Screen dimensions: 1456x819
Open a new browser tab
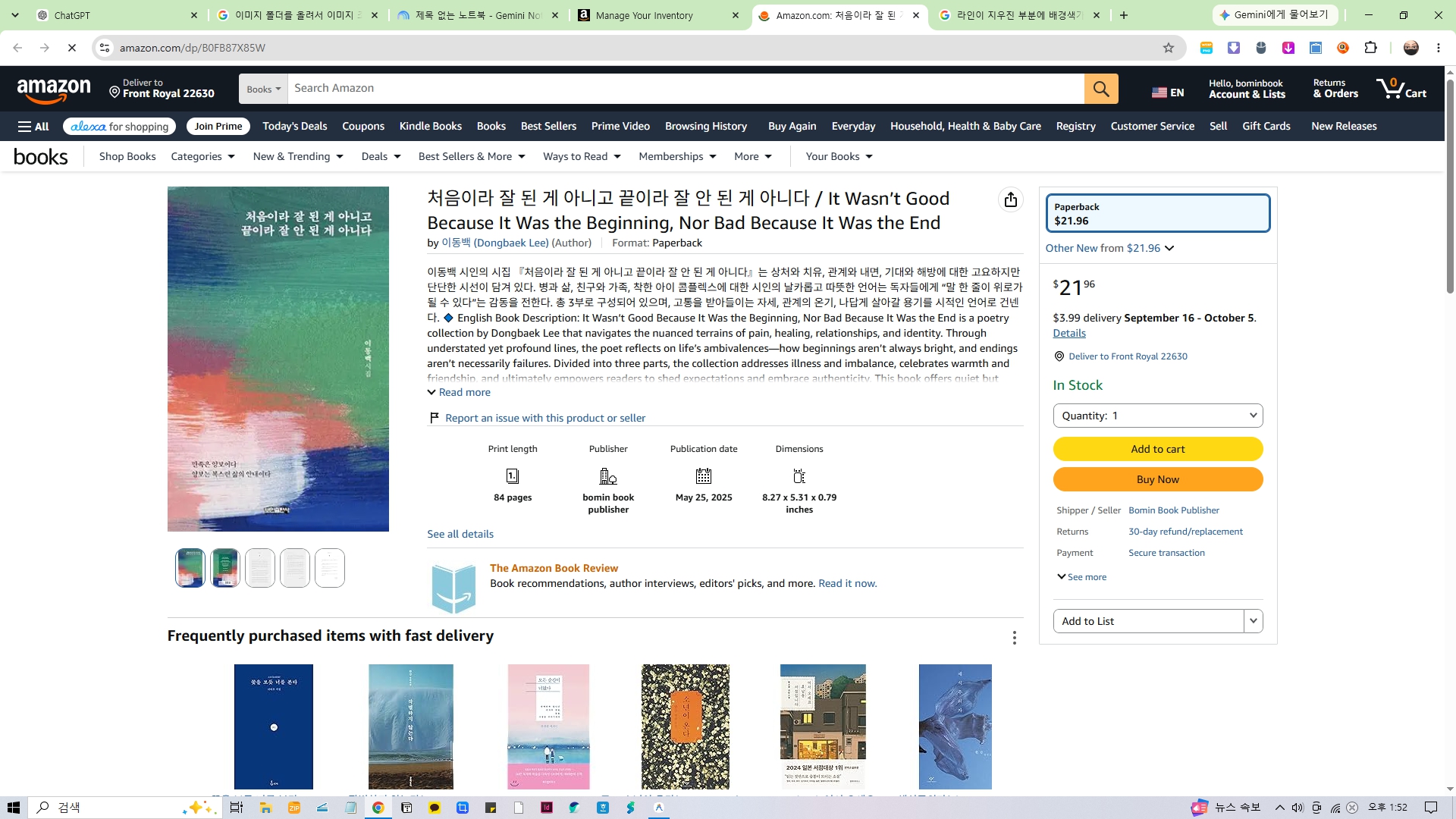point(1124,15)
